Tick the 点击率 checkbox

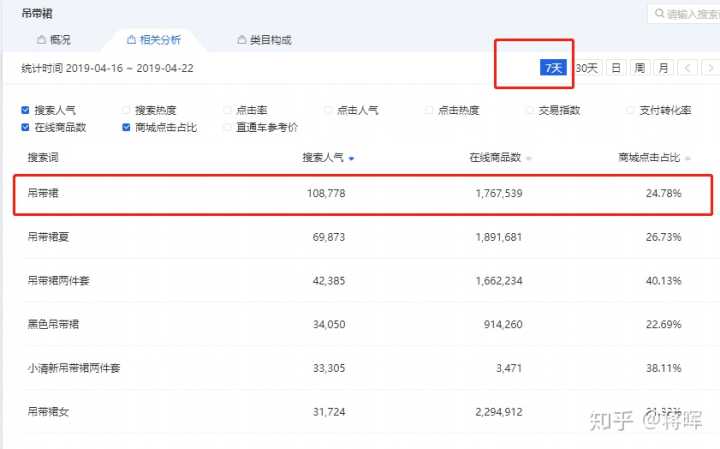[x=227, y=110]
